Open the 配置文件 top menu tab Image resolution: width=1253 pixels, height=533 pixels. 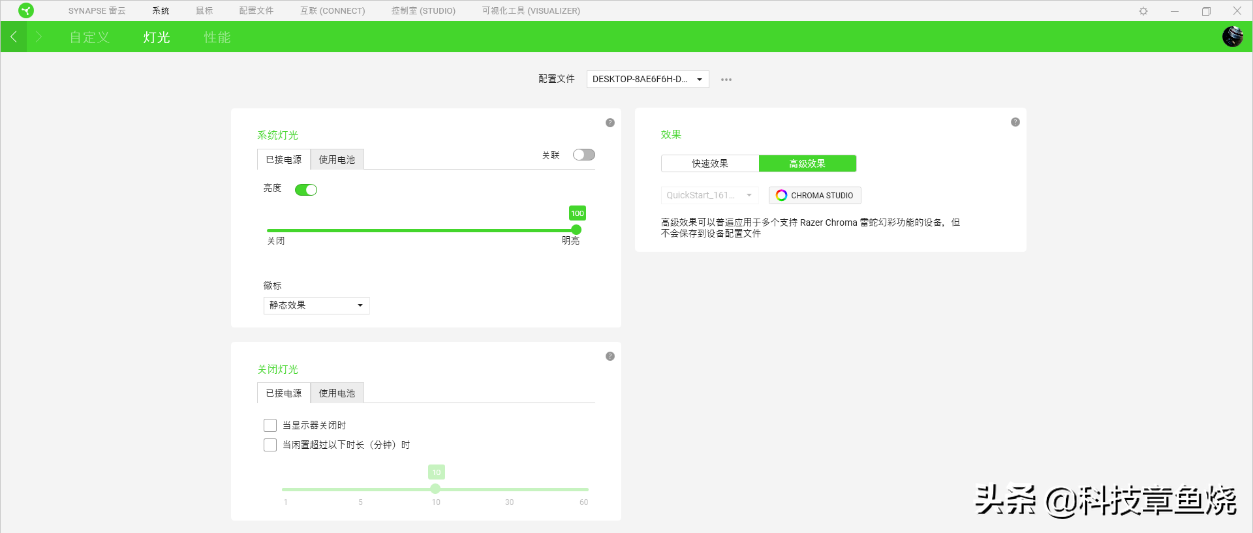coord(256,11)
